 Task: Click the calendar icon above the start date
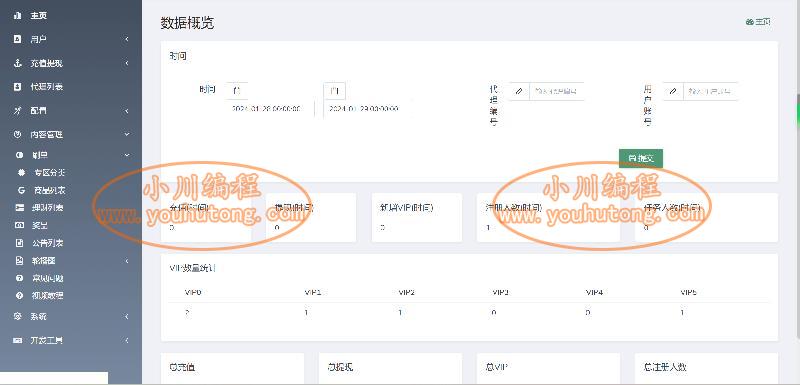click(236, 91)
